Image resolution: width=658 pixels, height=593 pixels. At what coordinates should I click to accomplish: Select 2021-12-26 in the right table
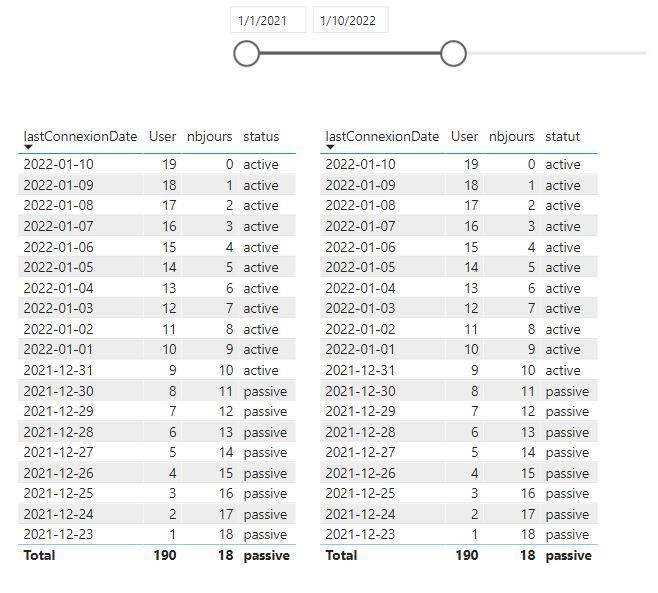point(360,474)
